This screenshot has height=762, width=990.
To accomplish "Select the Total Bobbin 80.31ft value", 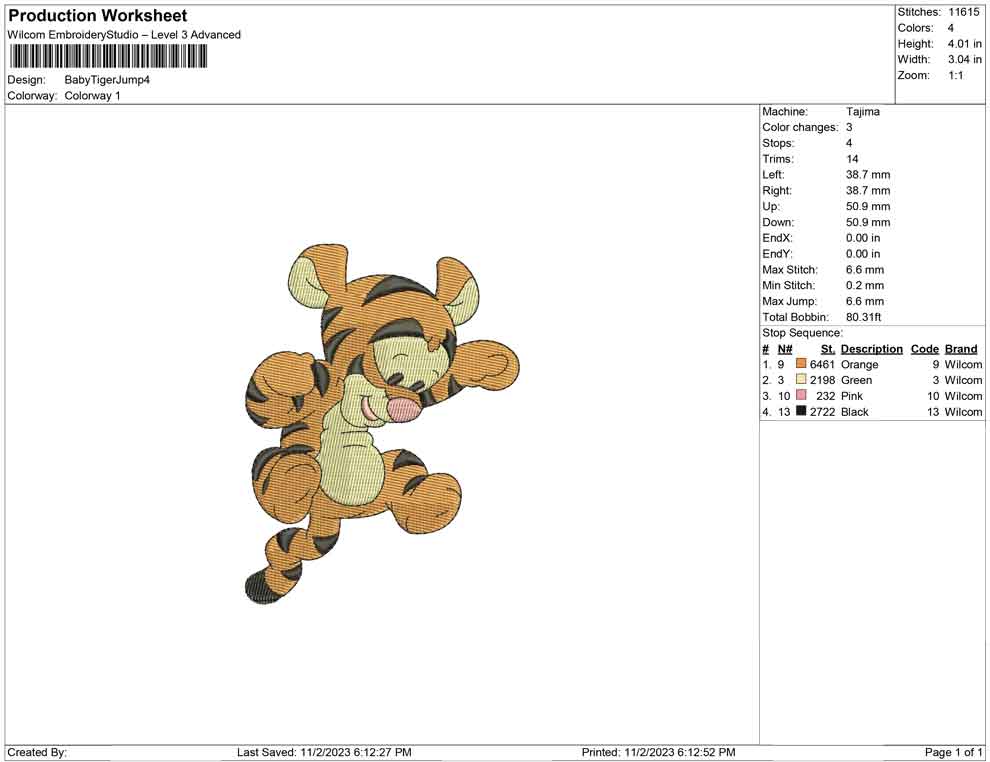I will (x=865, y=317).
